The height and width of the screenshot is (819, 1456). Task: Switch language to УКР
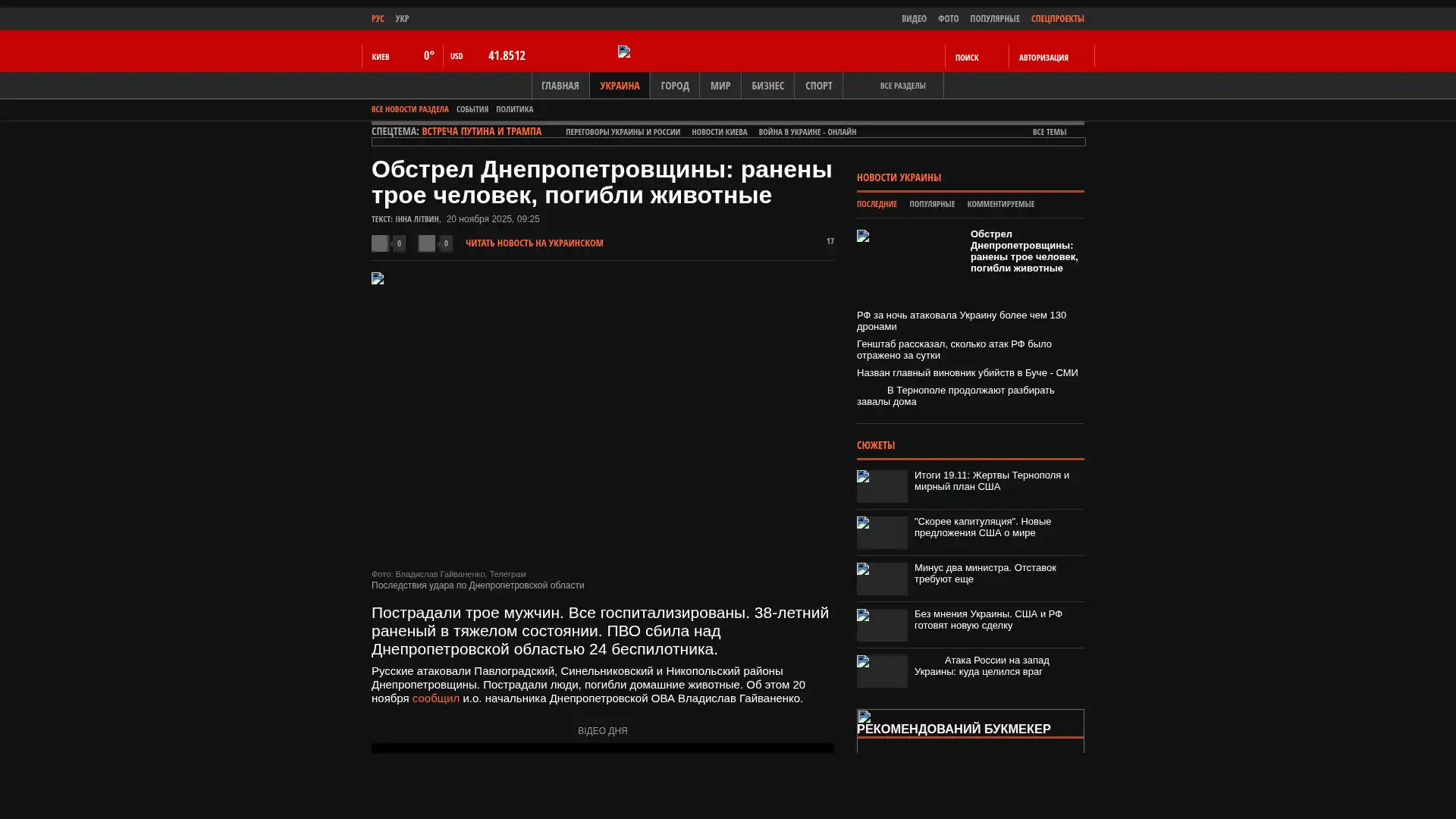click(402, 19)
